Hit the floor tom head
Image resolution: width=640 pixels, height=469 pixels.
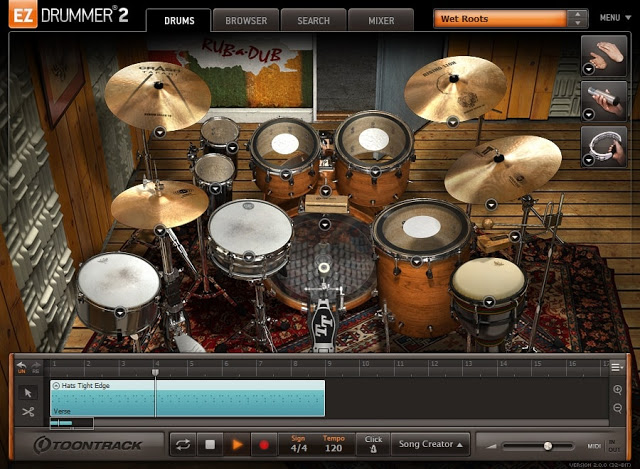[422, 227]
